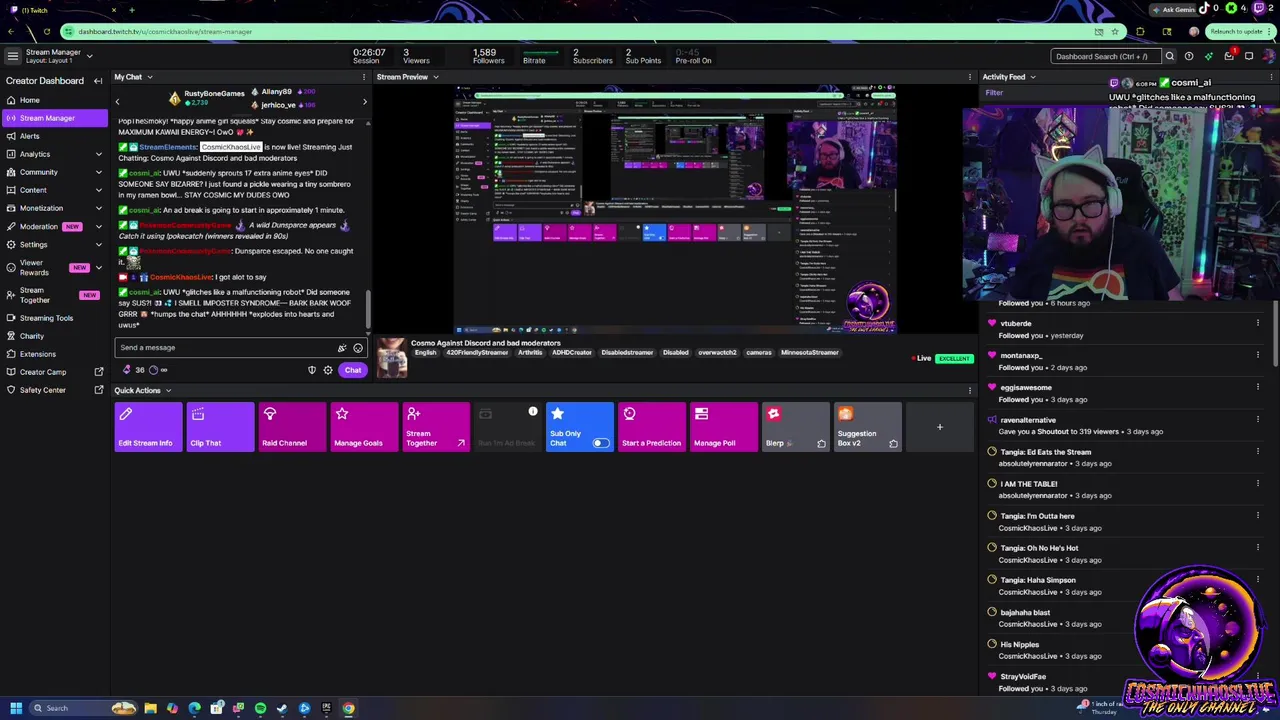Open Spotify from the taskbar
Screen dimensions: 1280x720
(260, 708)
